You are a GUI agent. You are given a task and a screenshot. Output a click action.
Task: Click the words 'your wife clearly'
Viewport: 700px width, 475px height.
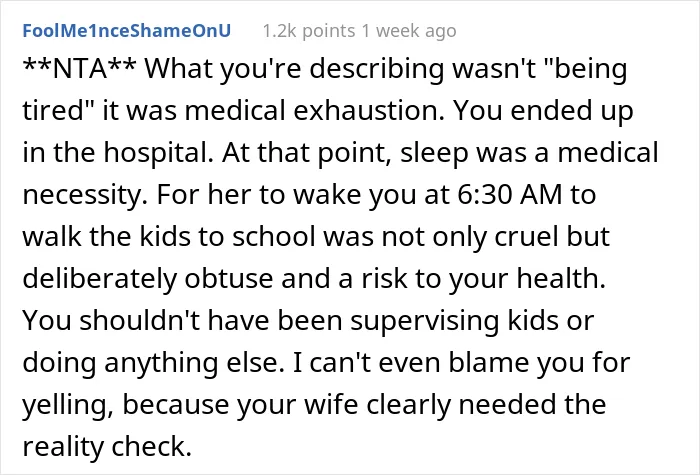(344, 405)
